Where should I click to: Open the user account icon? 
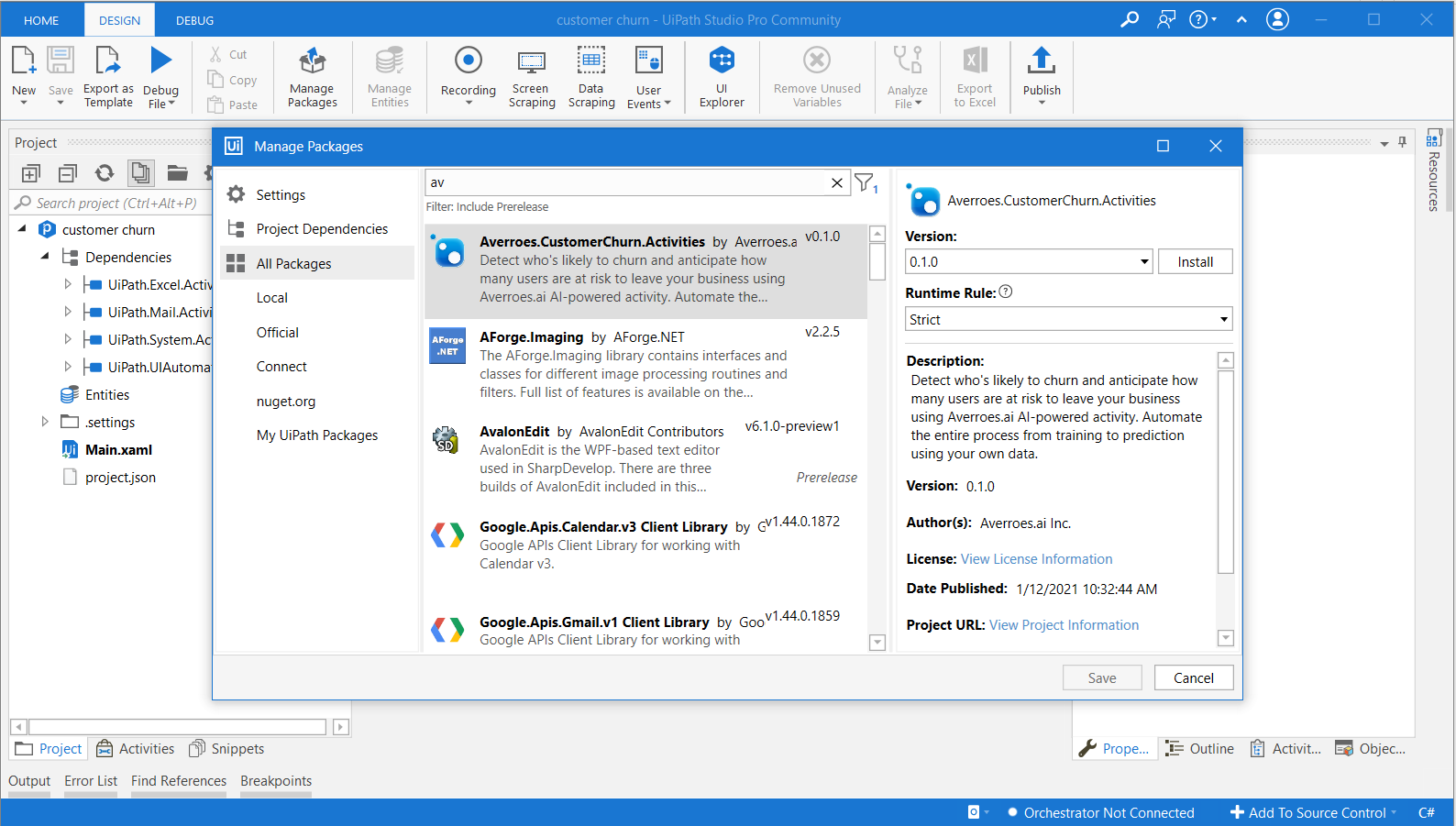click(x=1277, y=19)
